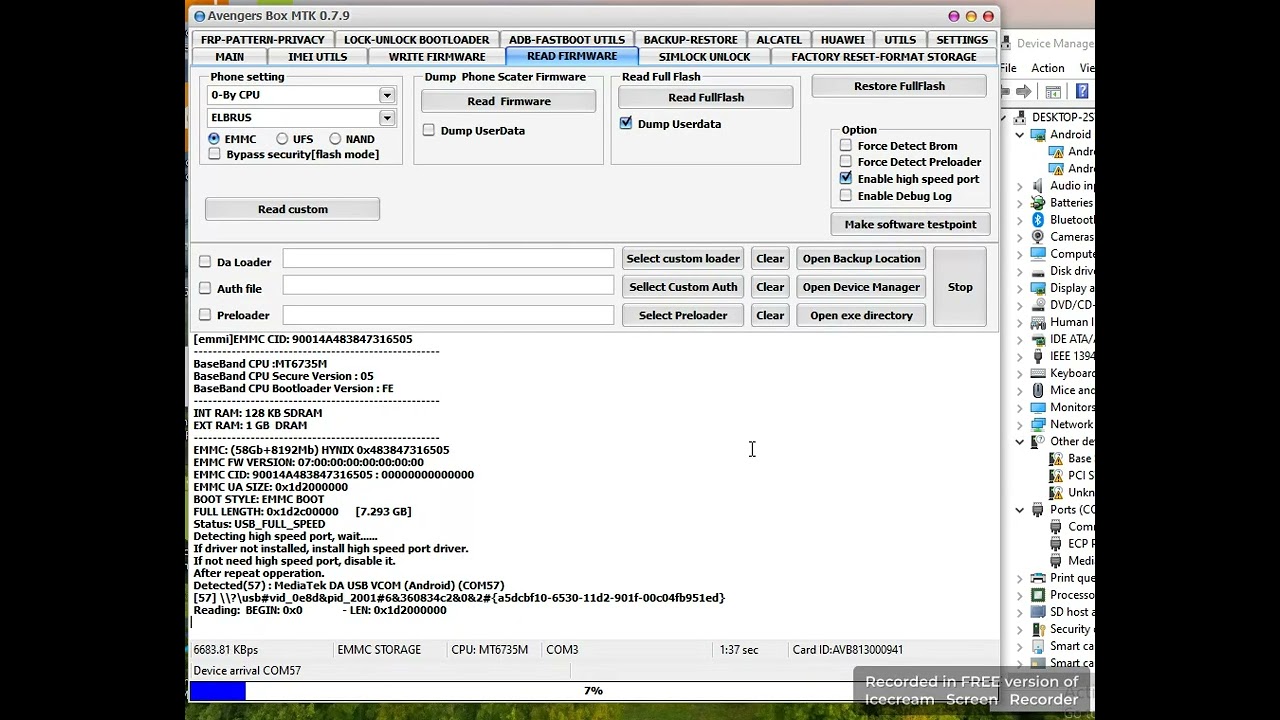This screenshot has width=1280, height=720.
Task: Click the Cameras icon in Device Manager
Action: [x=1038, y=237]
